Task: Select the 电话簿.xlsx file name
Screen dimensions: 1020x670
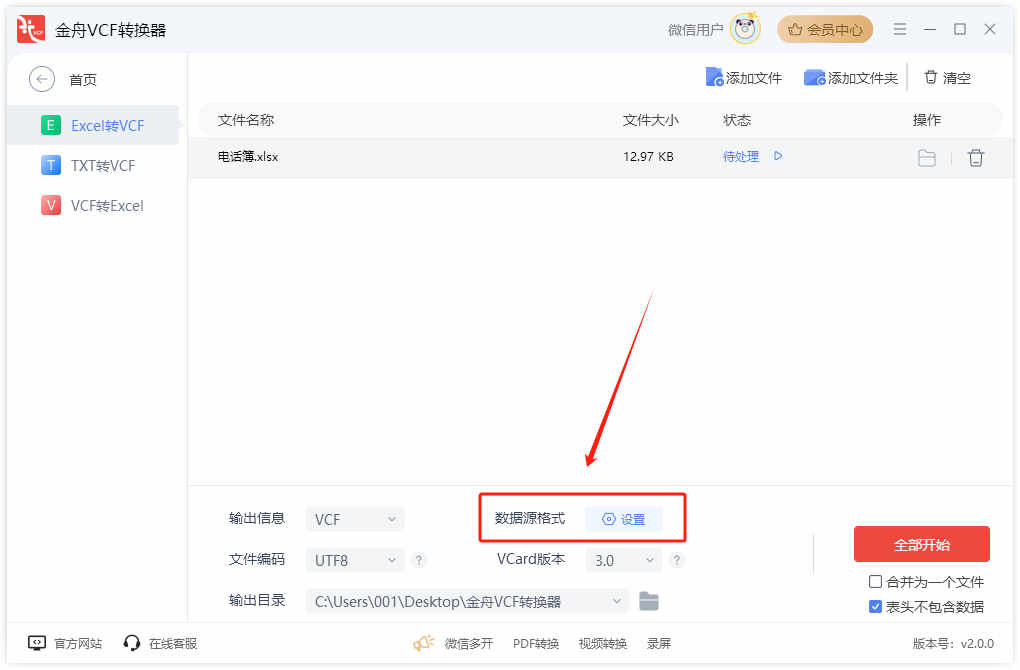Action: [x=248, y=157]
